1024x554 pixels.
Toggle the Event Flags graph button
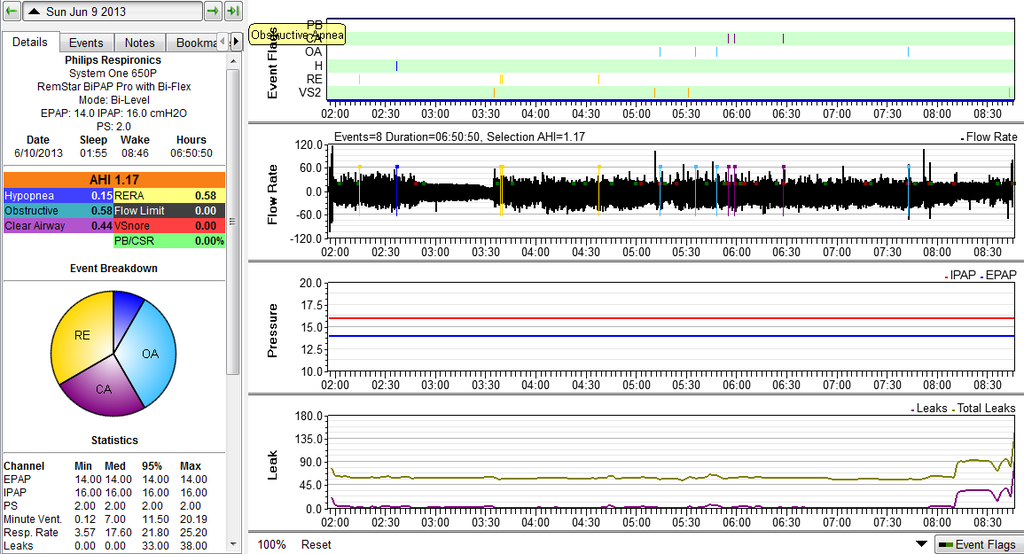978,544
